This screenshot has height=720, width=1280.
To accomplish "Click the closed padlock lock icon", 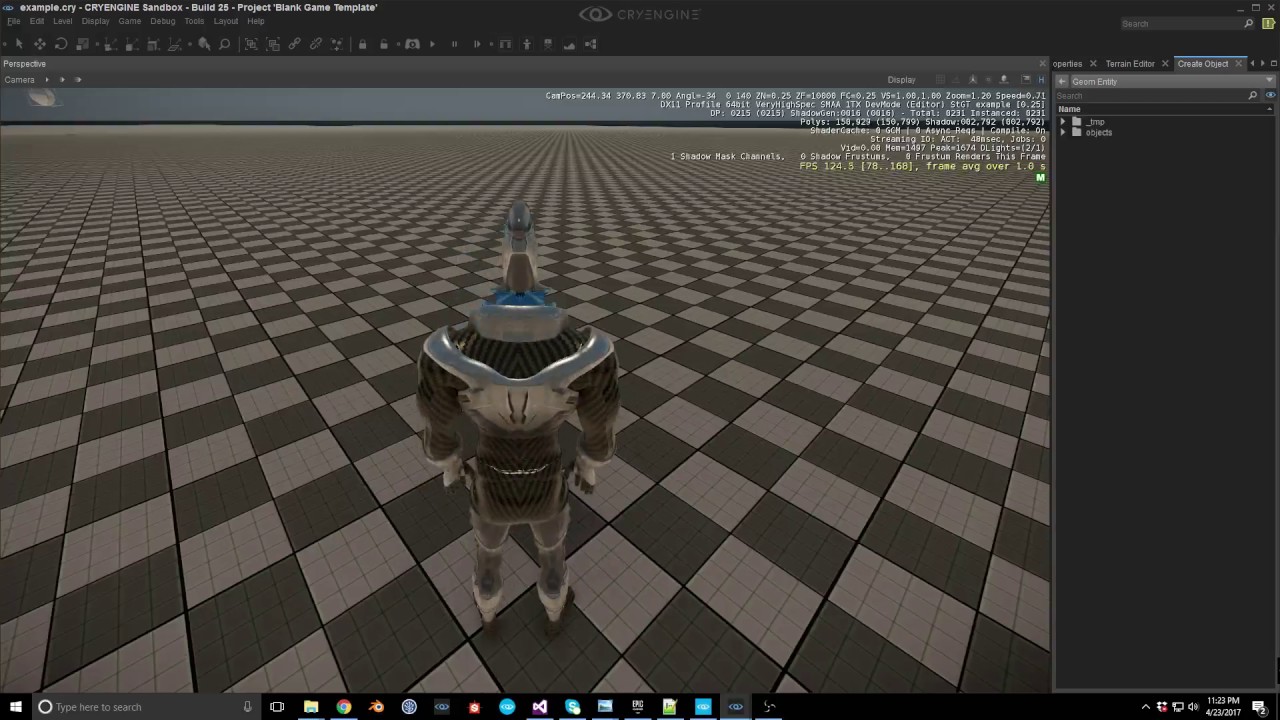I will 362,44.
